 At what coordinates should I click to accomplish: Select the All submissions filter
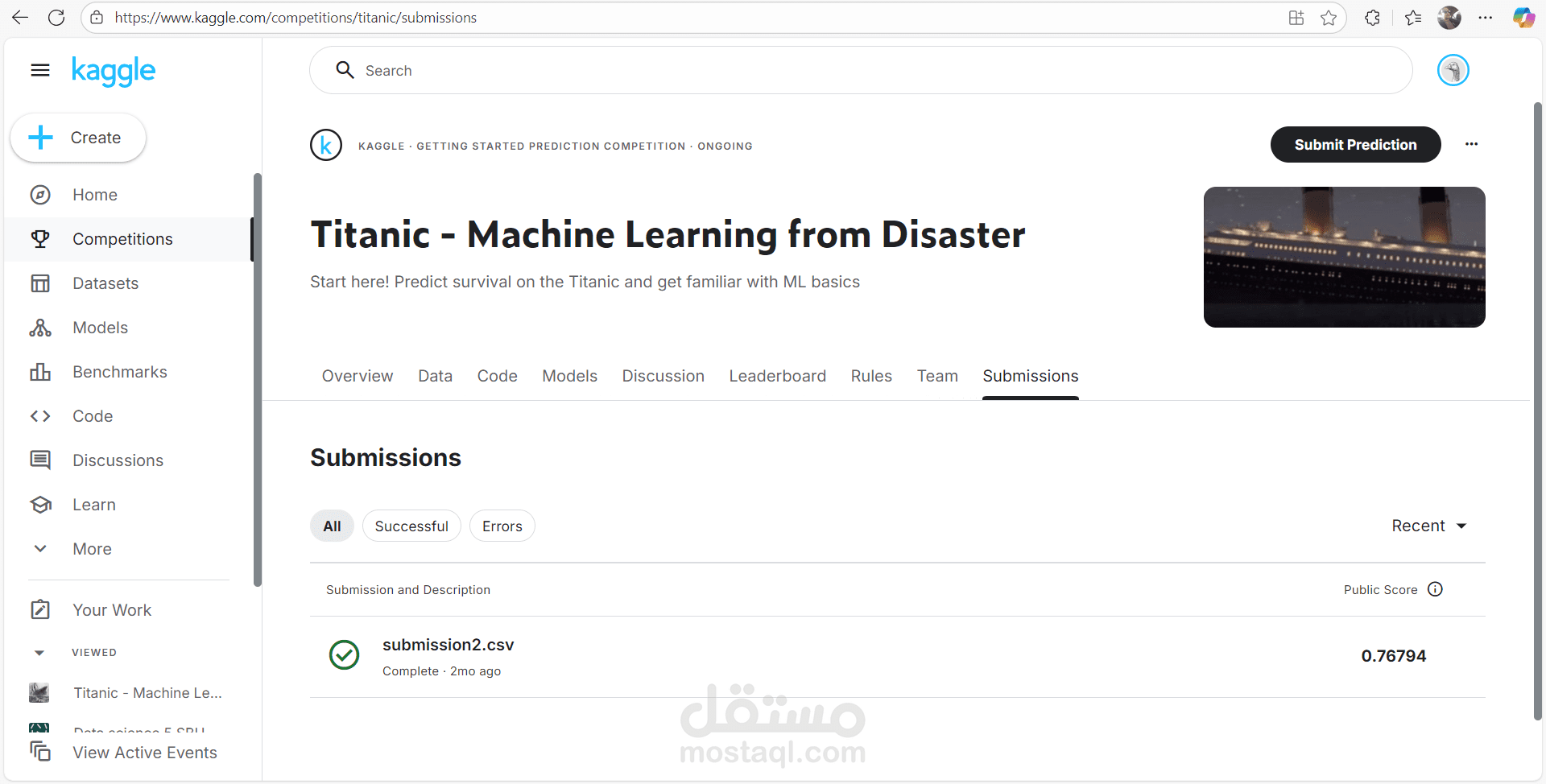point(331,526)
